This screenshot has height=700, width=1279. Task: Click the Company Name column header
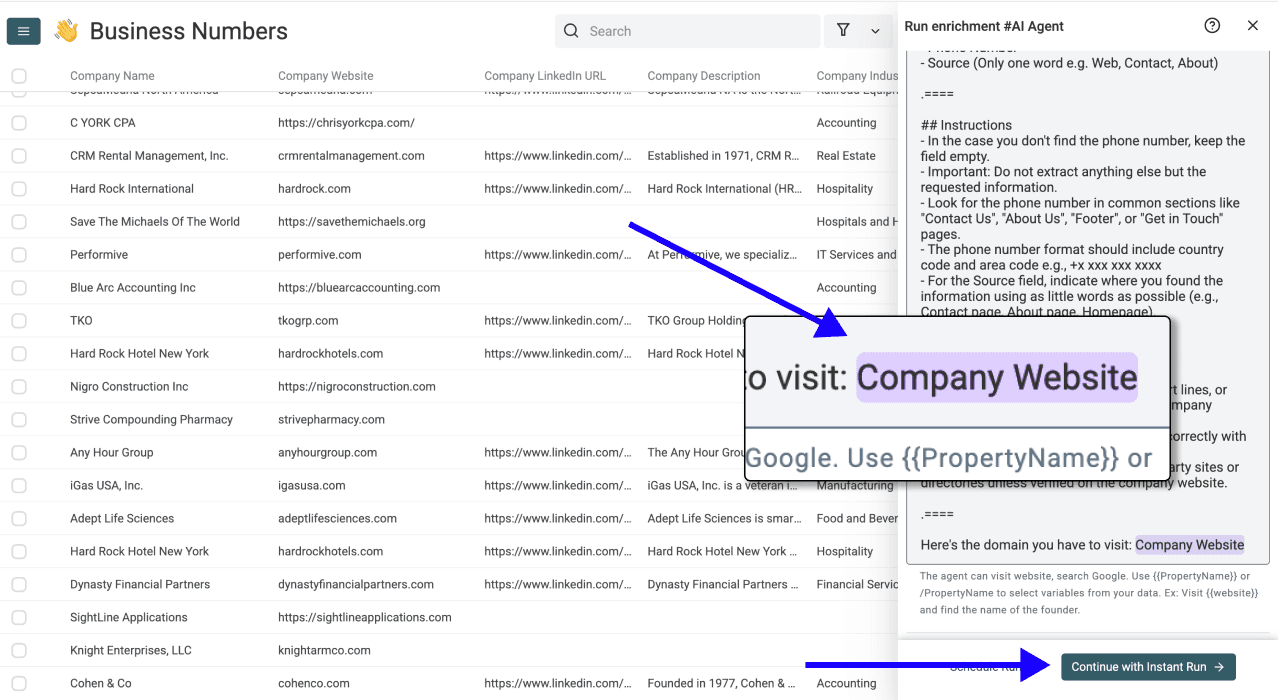[x=112, y=75]
